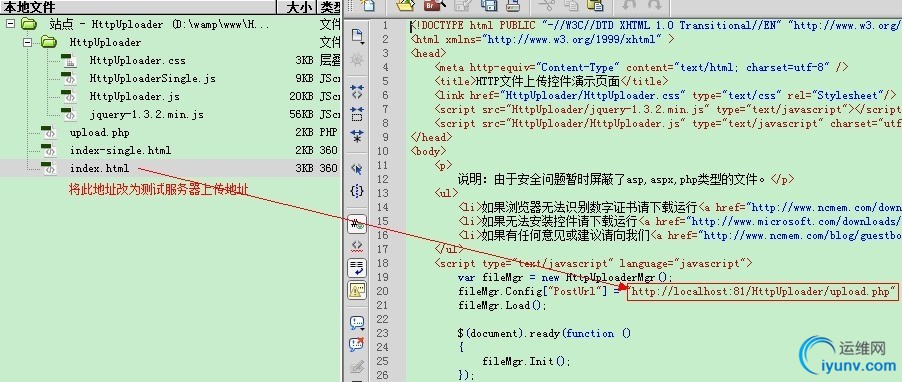Click the Select Parent Tag icon
902x382 pixels.
357,169
